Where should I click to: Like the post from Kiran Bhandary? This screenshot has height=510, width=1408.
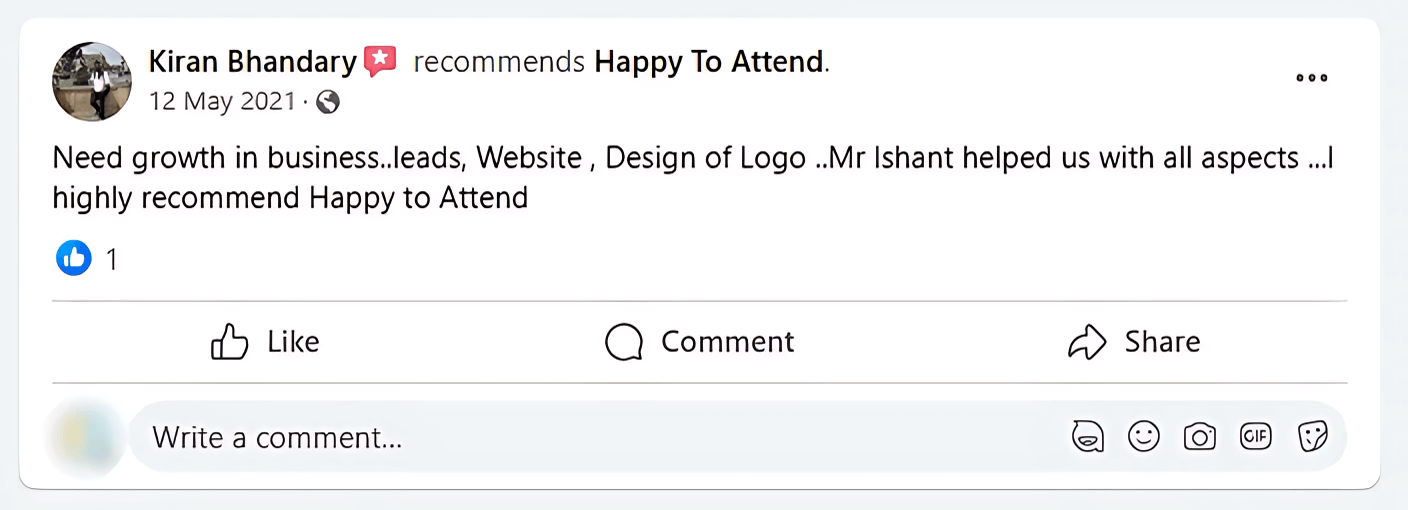click(265, 342)
